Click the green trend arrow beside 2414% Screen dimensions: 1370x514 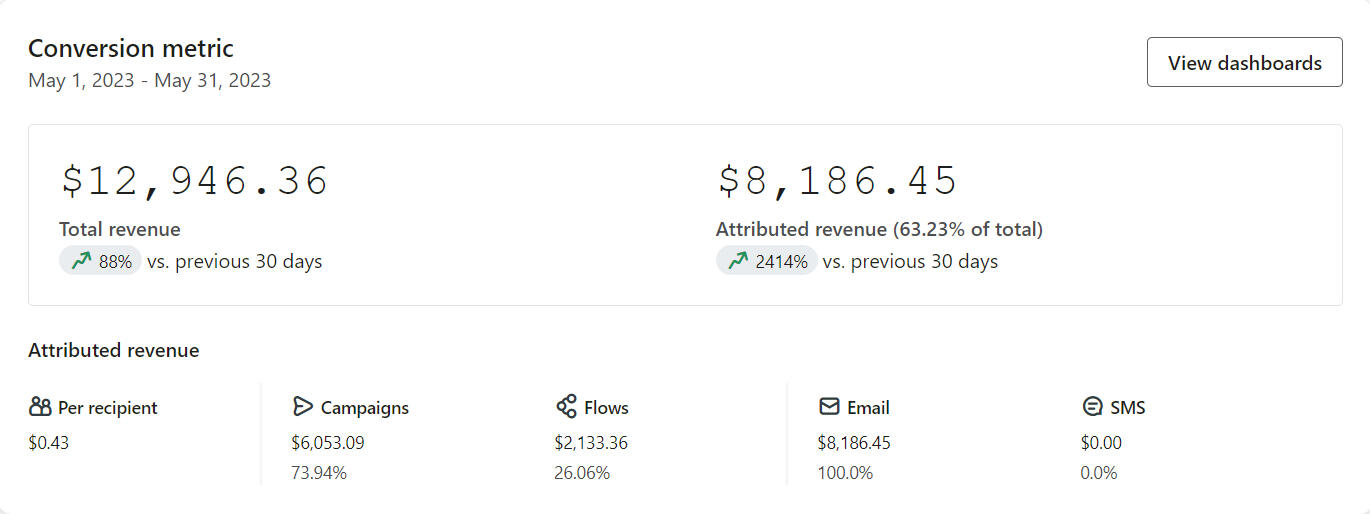click(738, 261)
